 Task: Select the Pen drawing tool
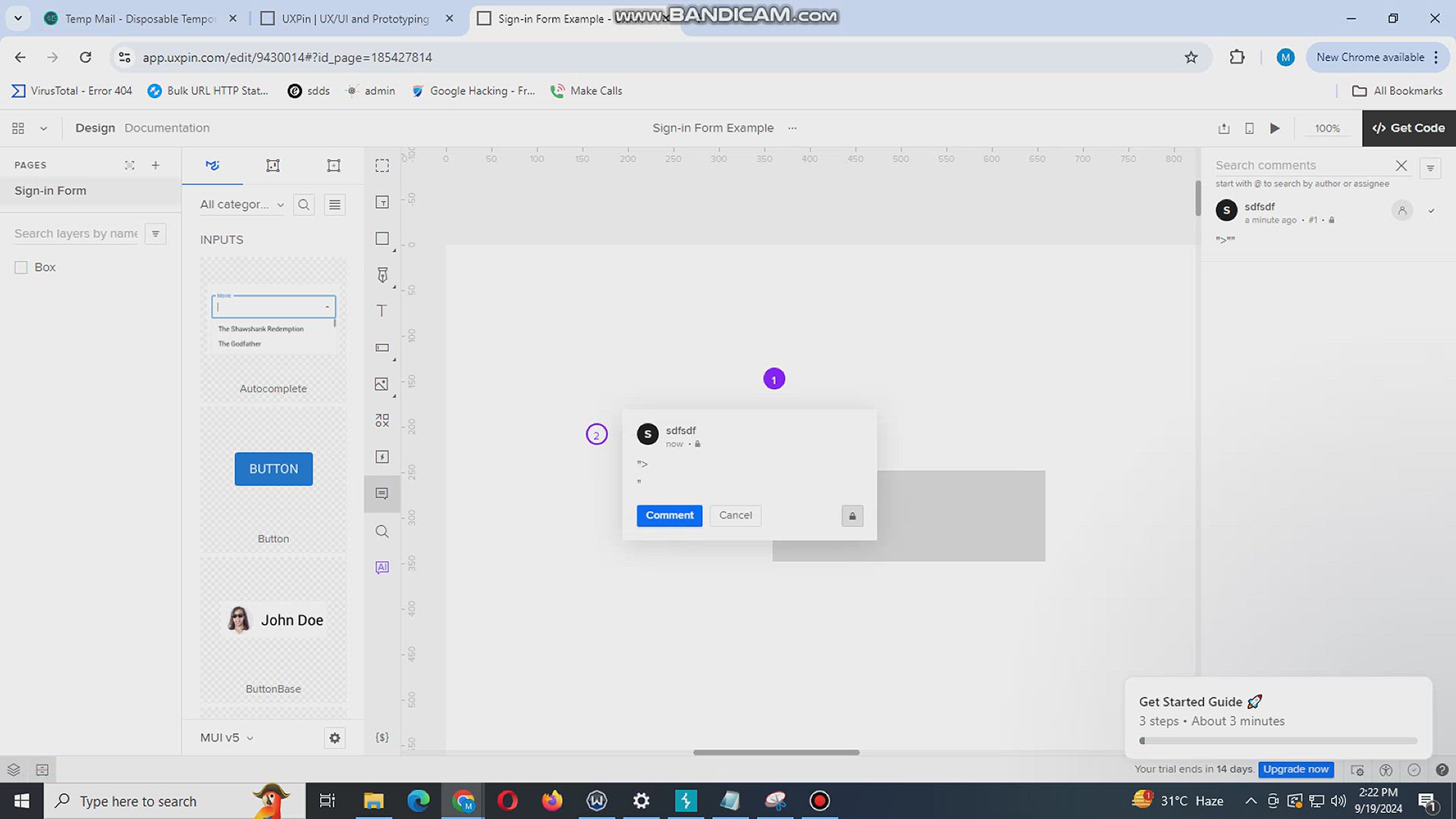[x=381, y=275]
